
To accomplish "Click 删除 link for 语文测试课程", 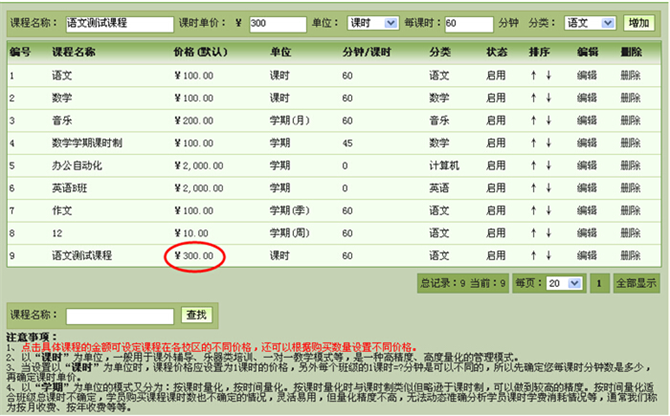I will coord(630,256).
